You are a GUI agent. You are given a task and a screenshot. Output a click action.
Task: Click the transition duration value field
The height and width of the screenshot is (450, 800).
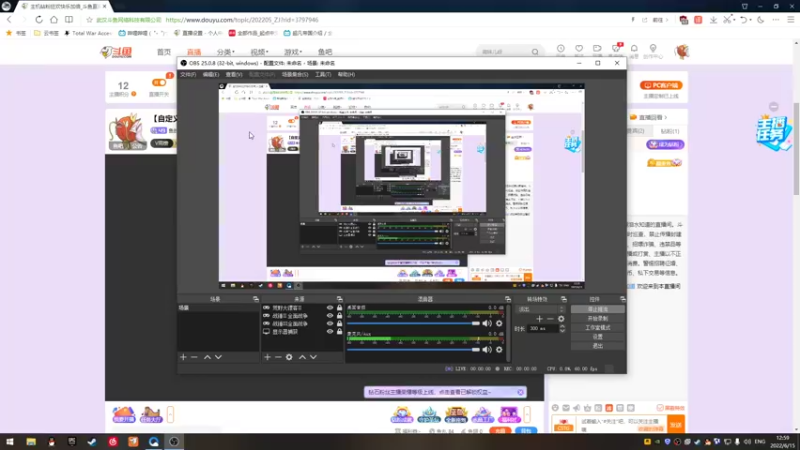coord(543,329)
